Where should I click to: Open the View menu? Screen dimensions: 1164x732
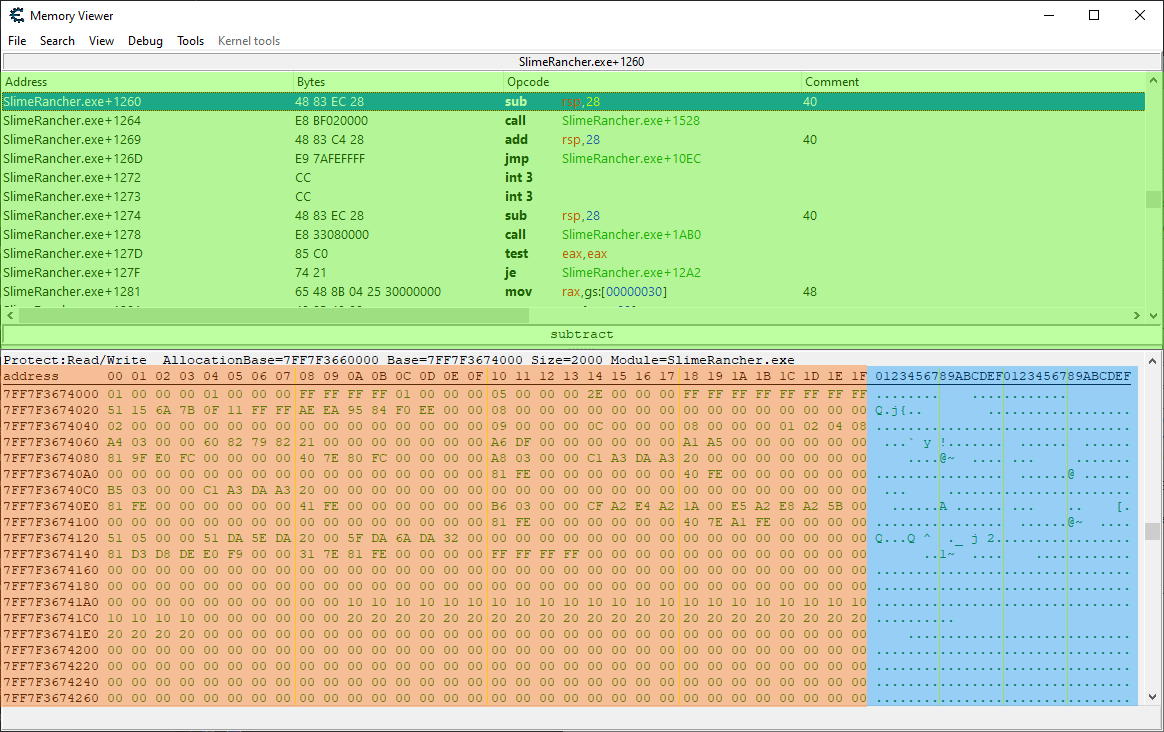(101, 41)
